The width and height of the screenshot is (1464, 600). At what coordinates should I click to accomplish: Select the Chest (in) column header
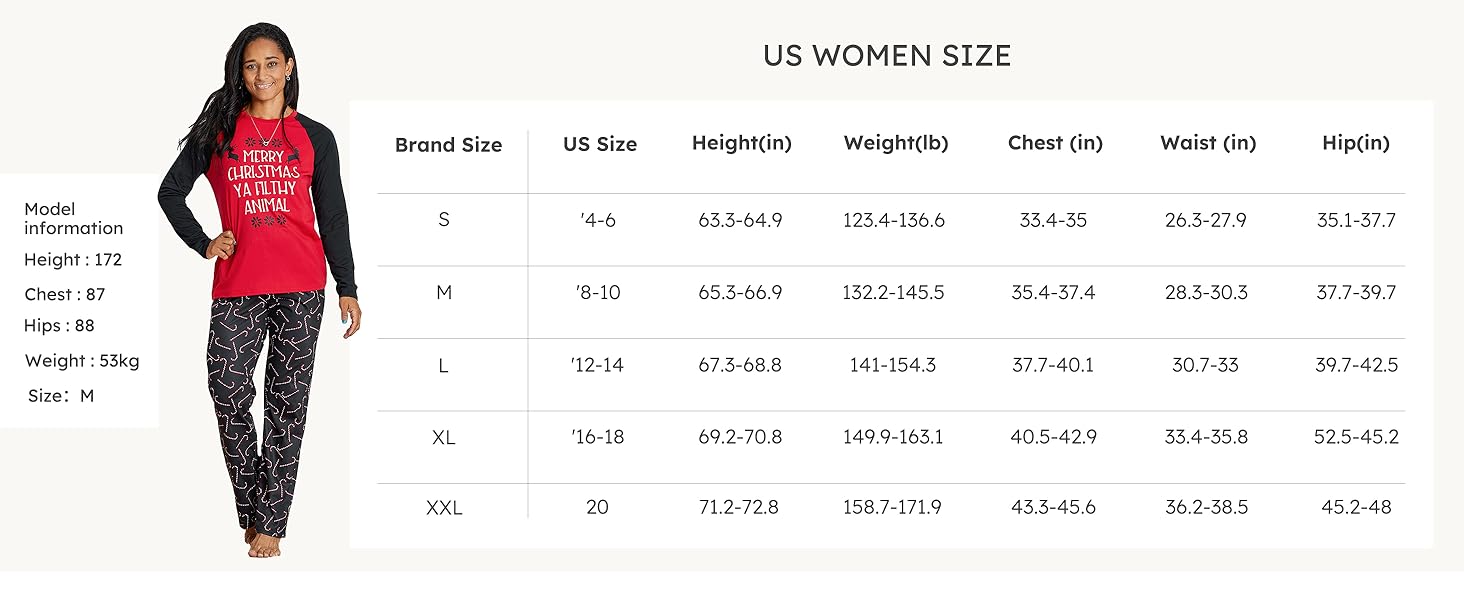[1055, 143]
